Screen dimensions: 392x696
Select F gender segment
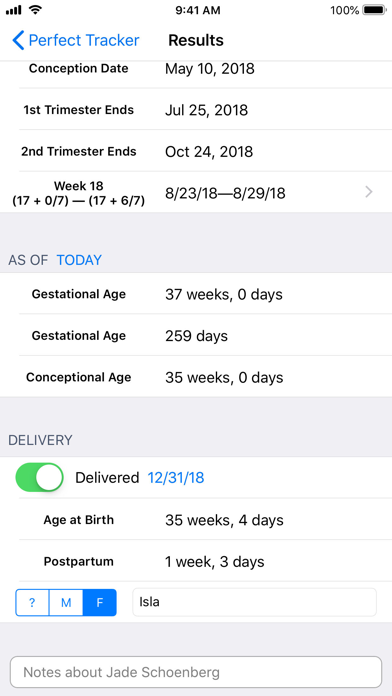click(100, 602)
